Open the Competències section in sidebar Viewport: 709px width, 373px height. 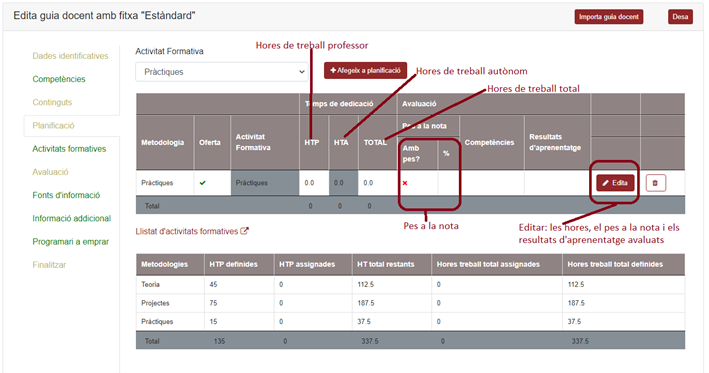coord(59,79)
